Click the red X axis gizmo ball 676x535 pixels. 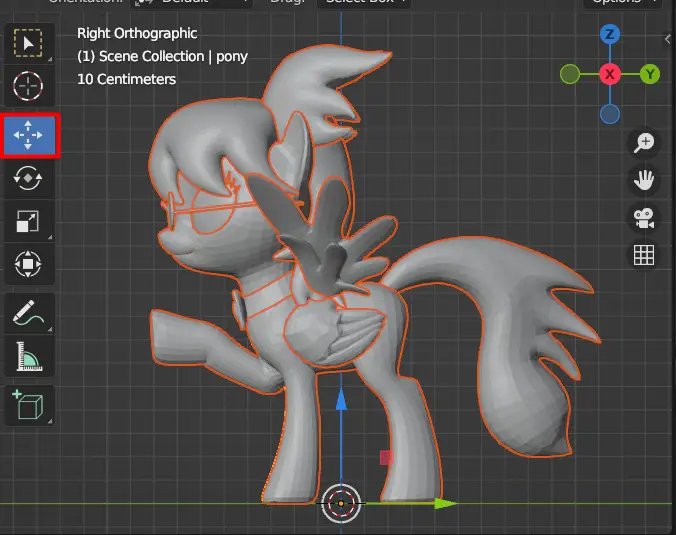pos(610,75)
